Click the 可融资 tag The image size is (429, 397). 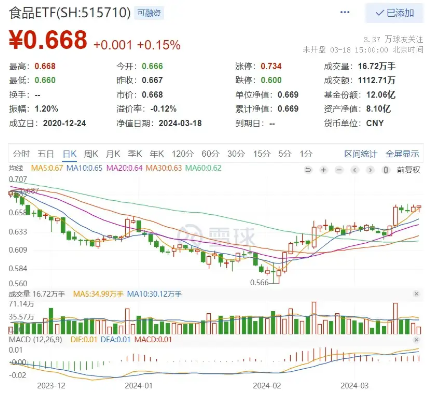point(149,13)
